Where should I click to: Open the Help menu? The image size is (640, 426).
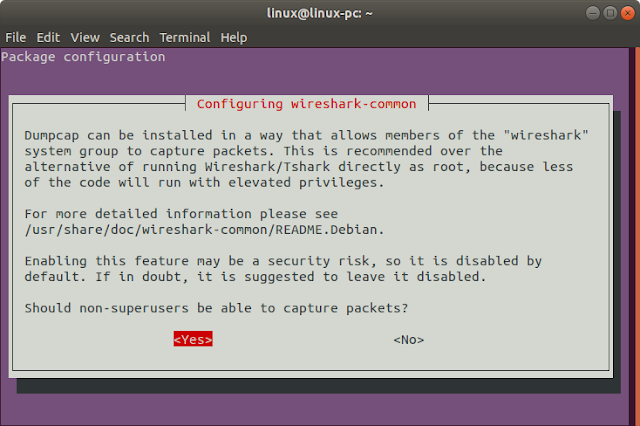coord(234,38)
